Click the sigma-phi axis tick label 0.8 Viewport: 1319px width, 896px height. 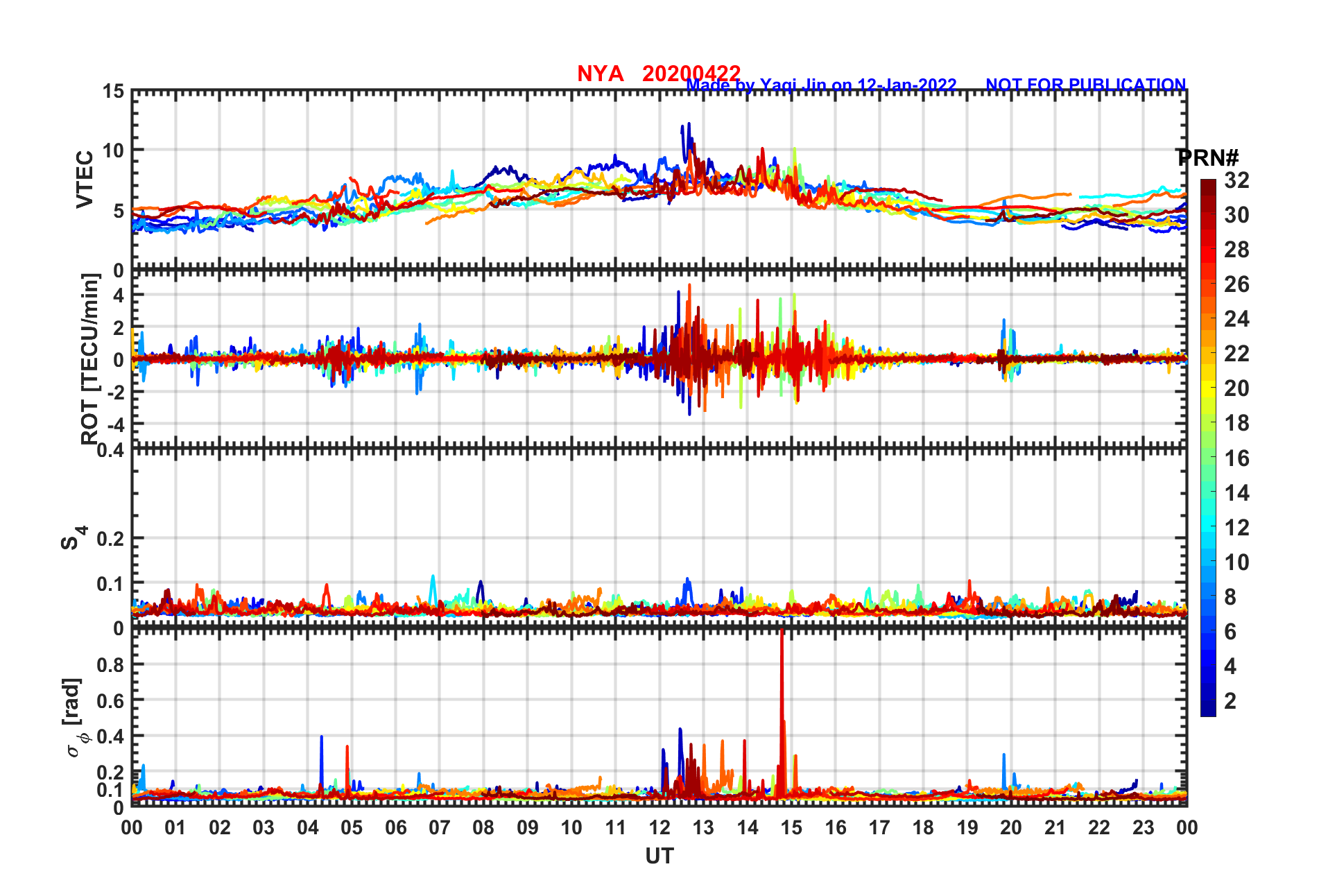(x=111, y=664)
